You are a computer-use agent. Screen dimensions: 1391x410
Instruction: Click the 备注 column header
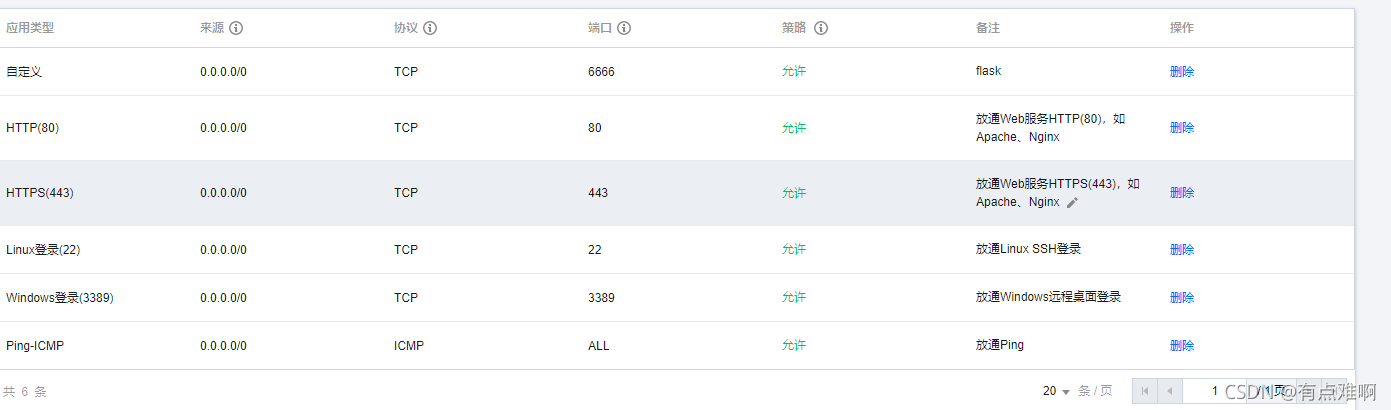click(x=988, y=28)
